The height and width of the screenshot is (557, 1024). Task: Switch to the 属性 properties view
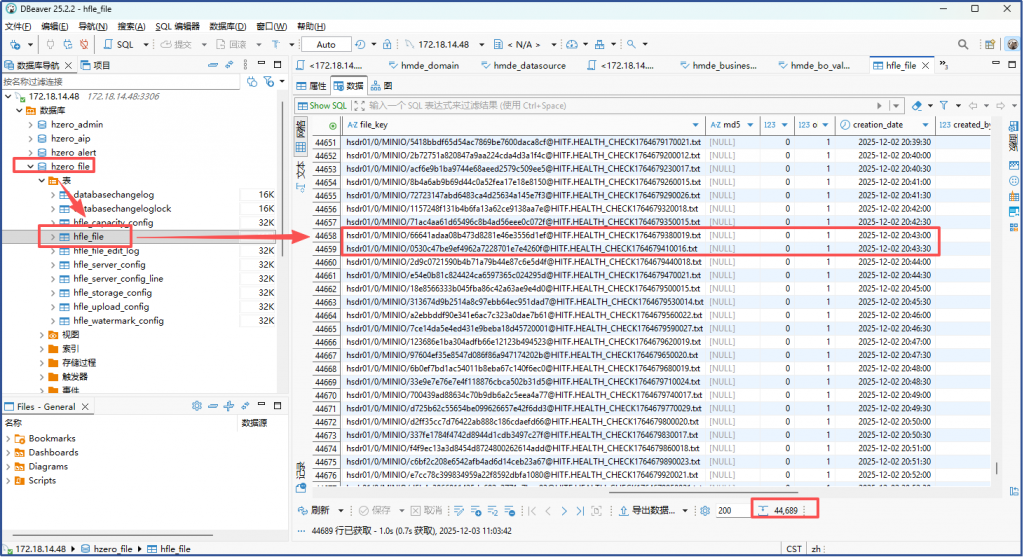[x=312, y=86]
